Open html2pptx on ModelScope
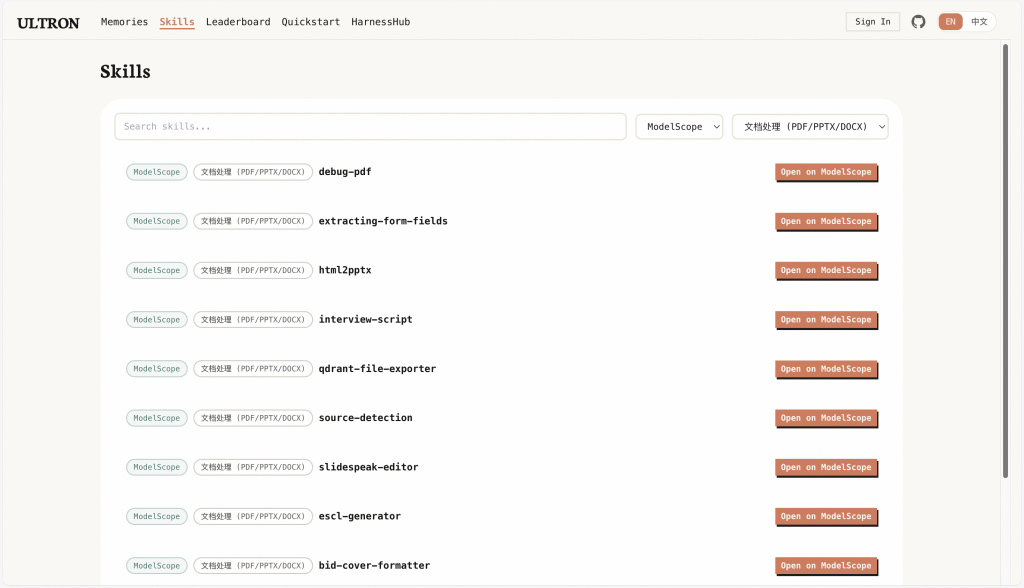1024x588 pixels. tap(825, 270)
